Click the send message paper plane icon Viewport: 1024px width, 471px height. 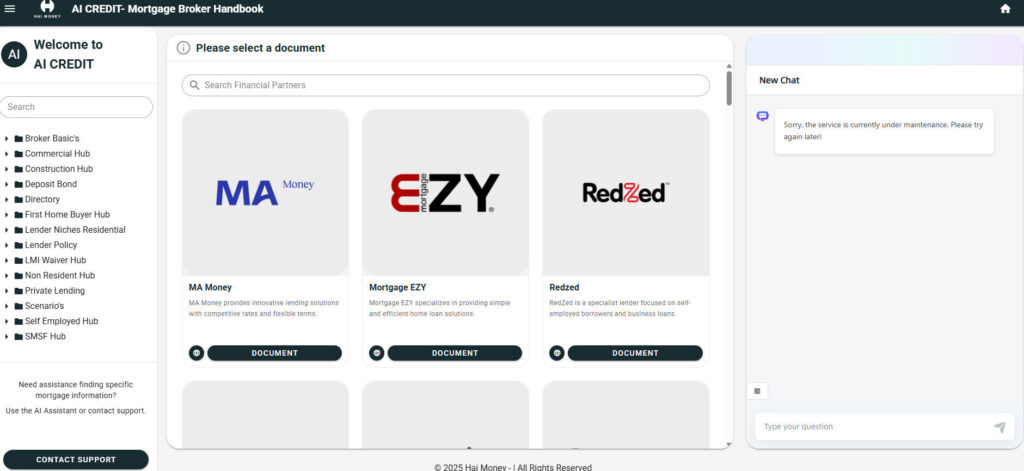(x=999, y=427)
